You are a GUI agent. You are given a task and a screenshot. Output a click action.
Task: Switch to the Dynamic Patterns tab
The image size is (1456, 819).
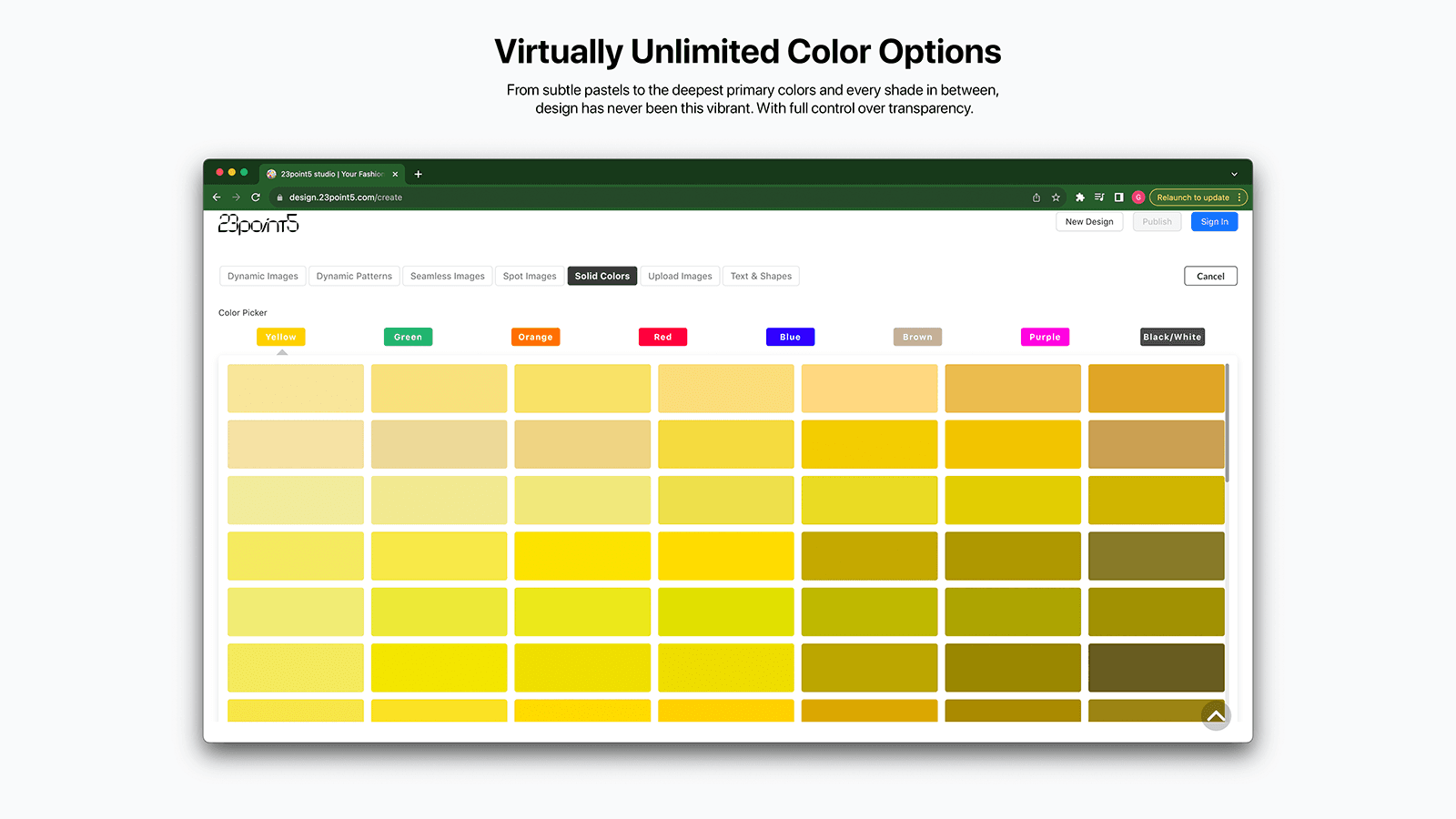pyautogui.click(x=354, y=276)
